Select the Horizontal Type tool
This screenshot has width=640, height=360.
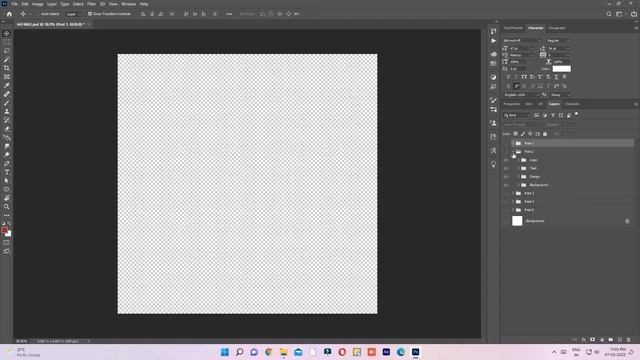pyautogui.click(x=7, y=172)
